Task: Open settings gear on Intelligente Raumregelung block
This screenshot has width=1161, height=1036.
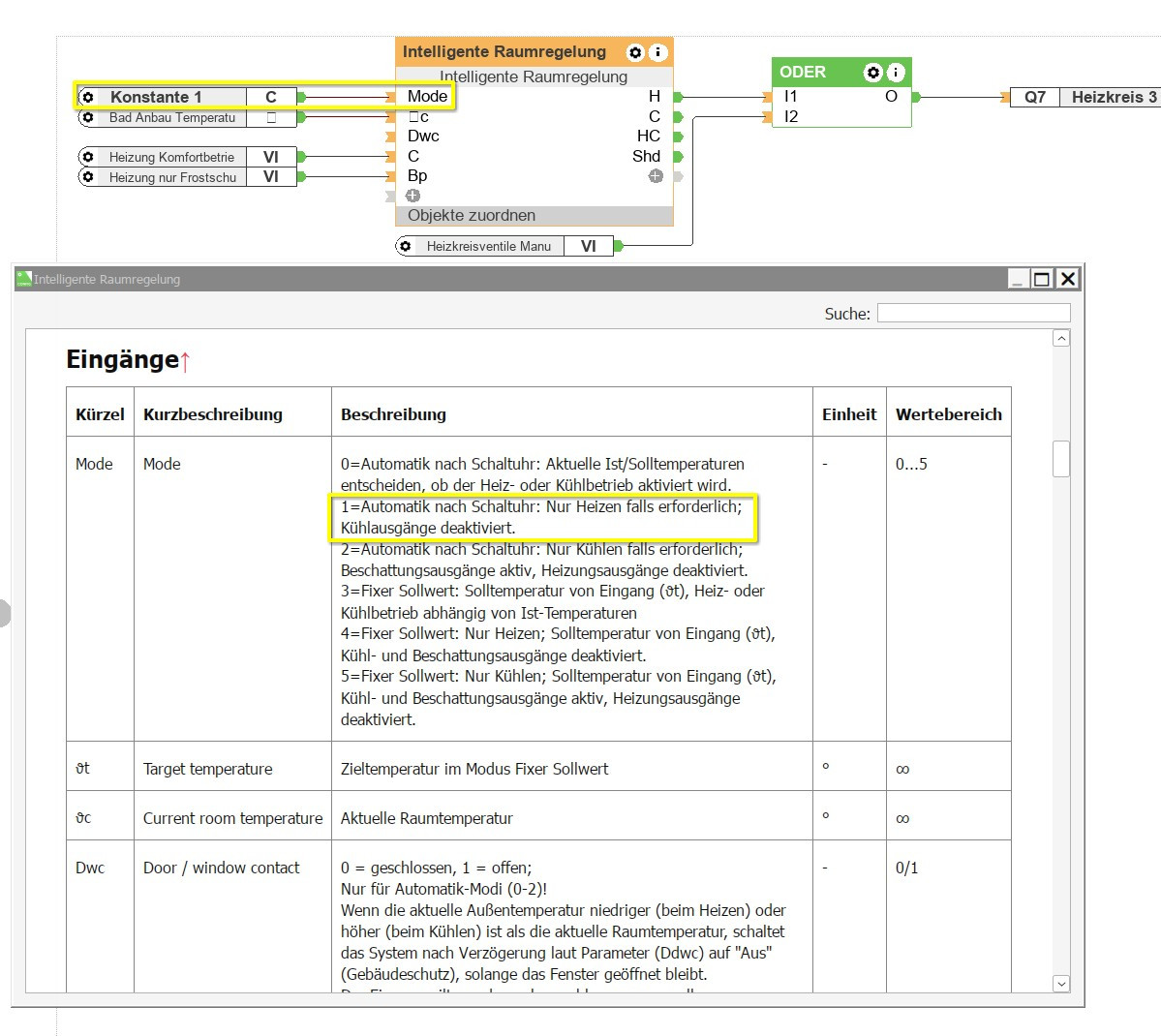Action: [634, 52]
